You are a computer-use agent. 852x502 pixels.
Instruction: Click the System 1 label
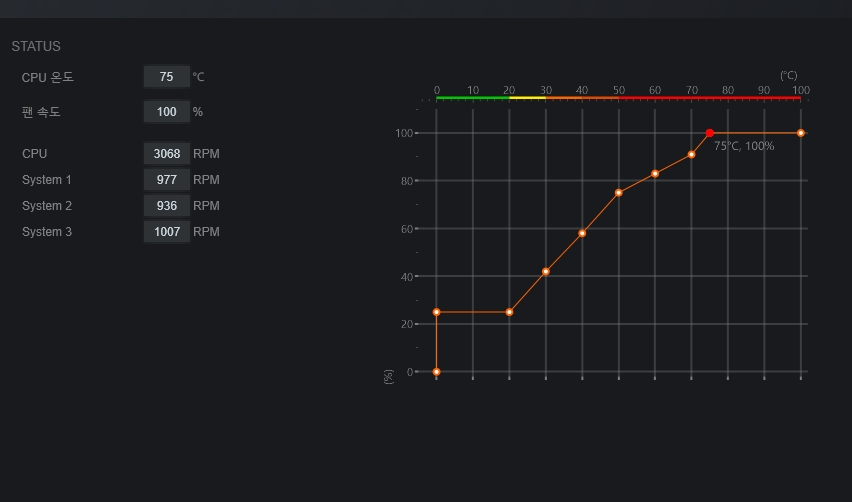pyautogui.click(x=47, y=180)
